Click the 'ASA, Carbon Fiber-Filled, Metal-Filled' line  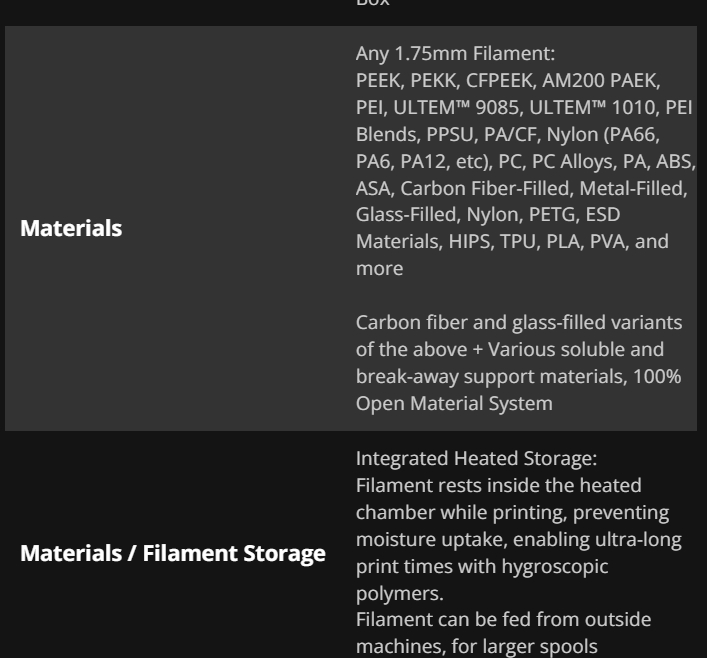point(522,189)
